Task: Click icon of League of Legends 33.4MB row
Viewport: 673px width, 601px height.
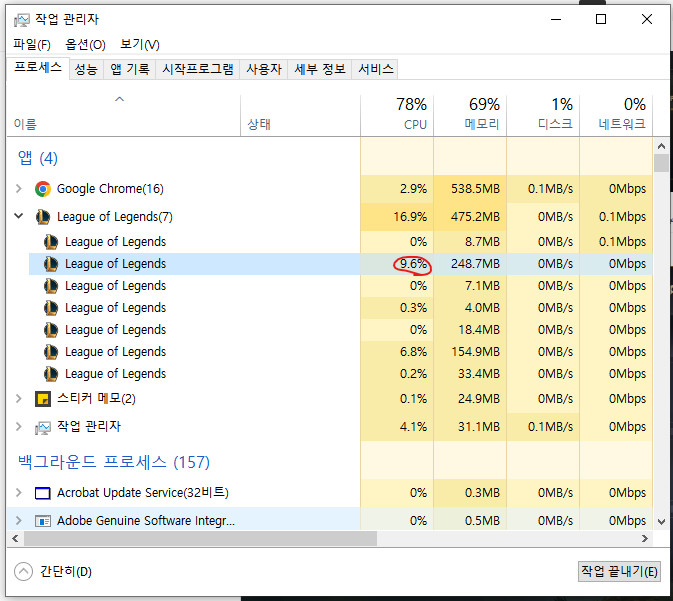Action: 51,373
